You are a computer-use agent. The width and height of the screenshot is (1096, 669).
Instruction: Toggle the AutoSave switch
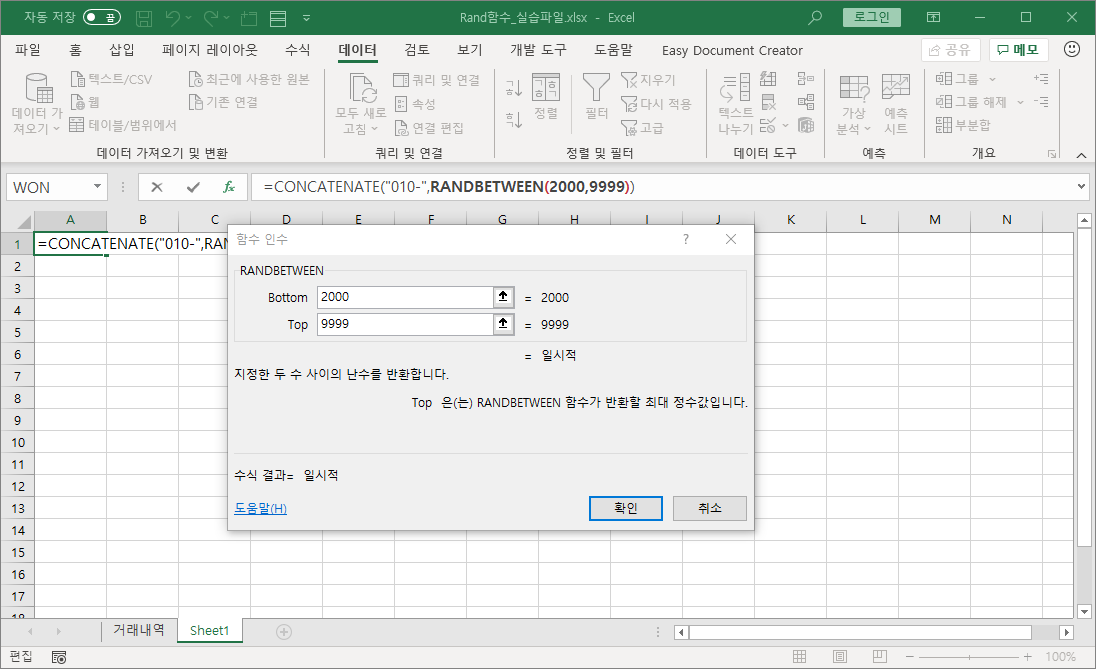tap(101, 17)
